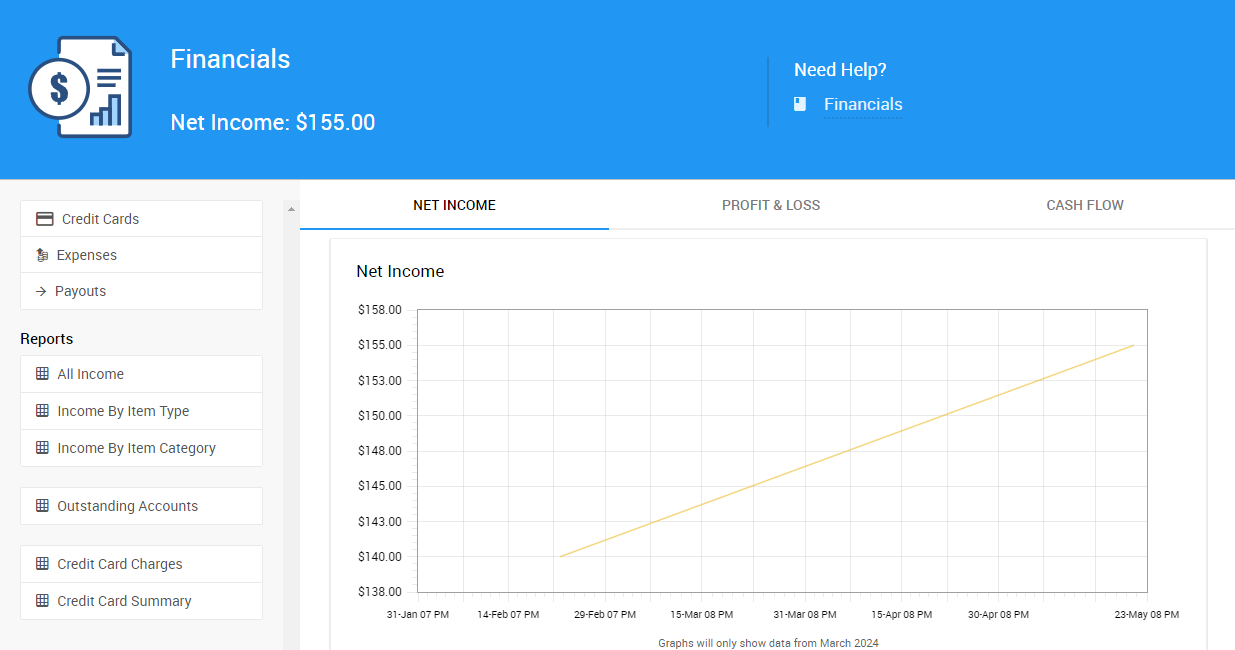Viewport: 1235px width, 650px height.
Task: Click the yellow net income line endpoint
Action: pos(1133,345)
